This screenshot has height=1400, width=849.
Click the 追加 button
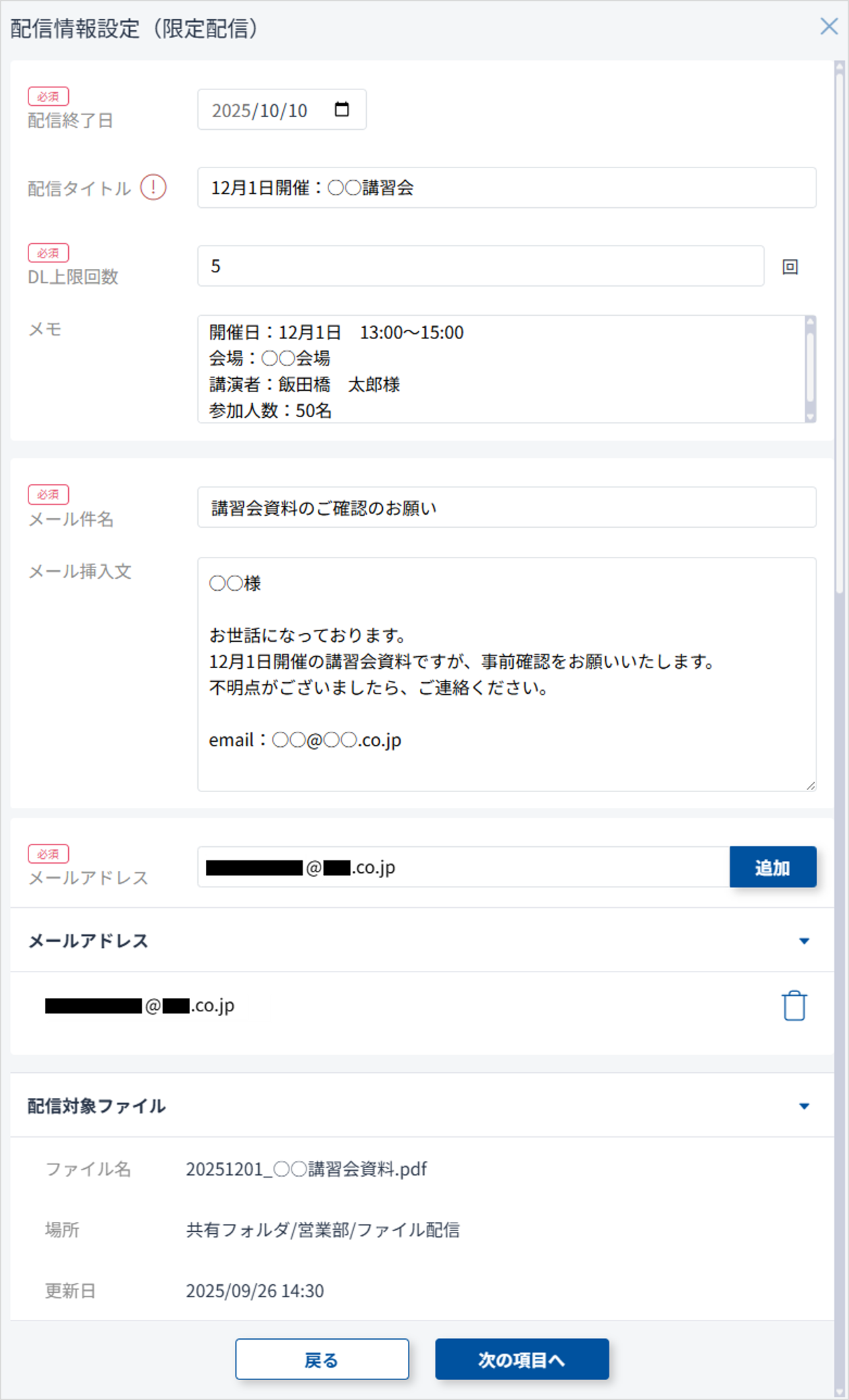click(x=772, y=867)
